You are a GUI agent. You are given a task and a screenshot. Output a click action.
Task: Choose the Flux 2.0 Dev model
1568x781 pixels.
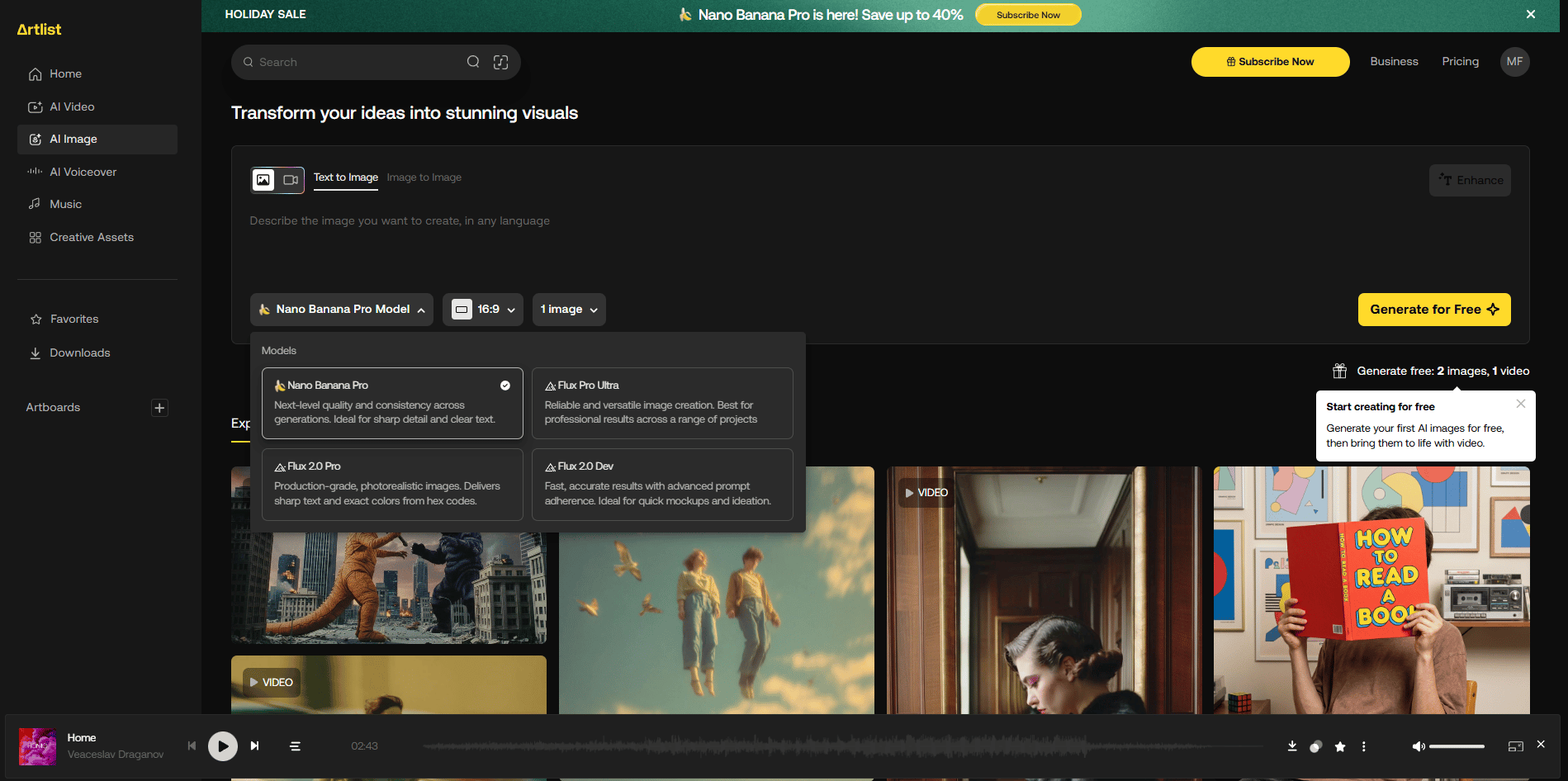(x=662, y=485)
